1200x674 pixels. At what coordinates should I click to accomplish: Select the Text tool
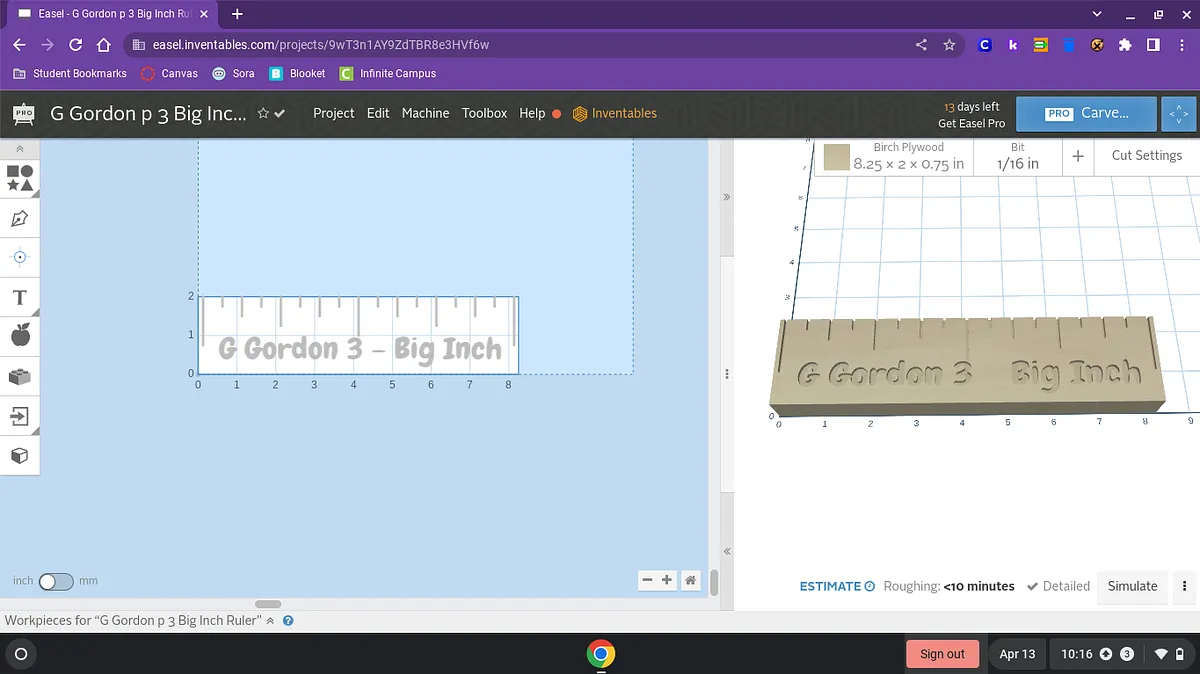[x=20, y=297]
